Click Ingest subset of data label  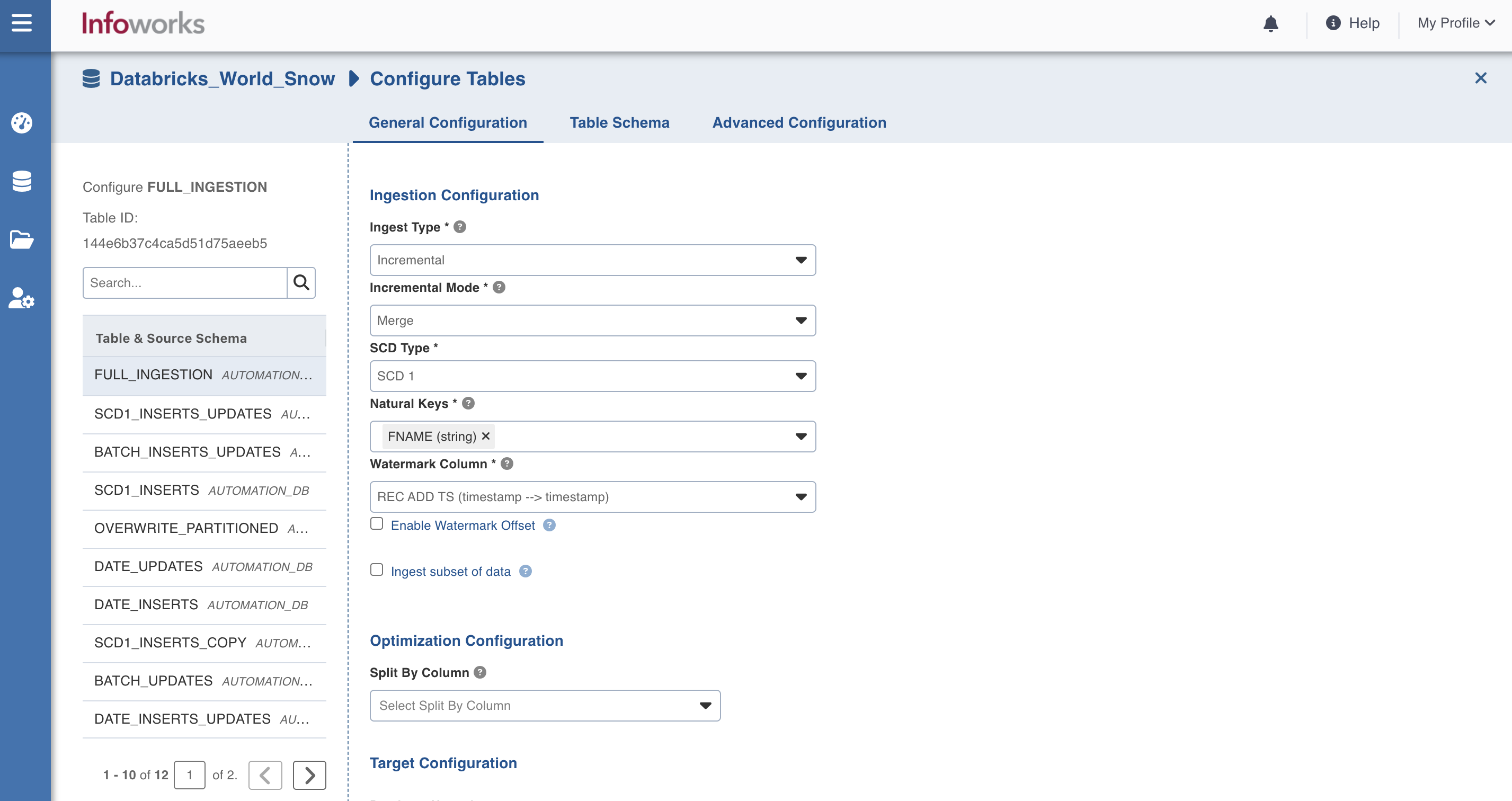(450, 572)
